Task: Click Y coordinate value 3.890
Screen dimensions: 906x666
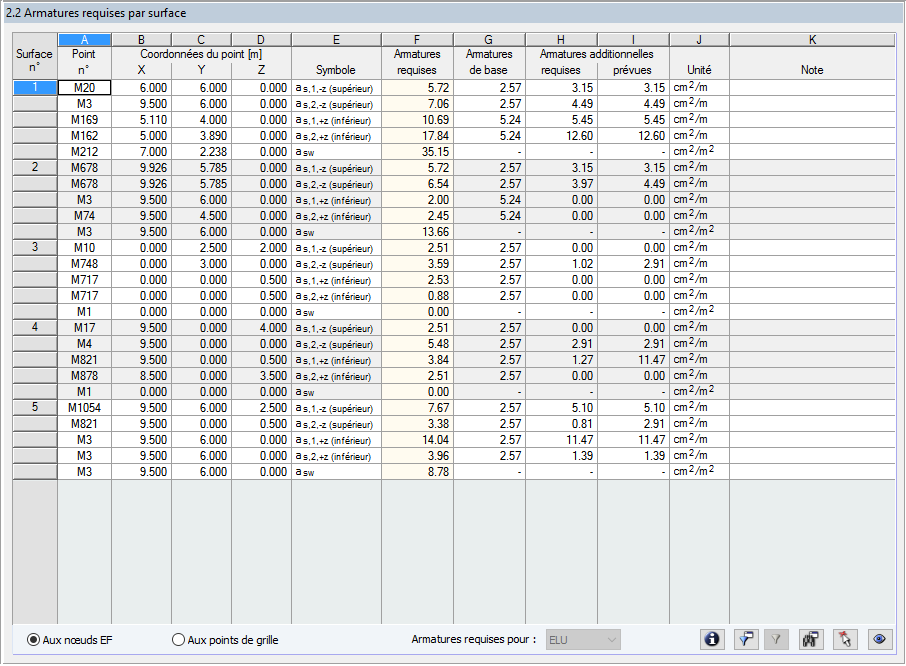Action: point(201,136)
